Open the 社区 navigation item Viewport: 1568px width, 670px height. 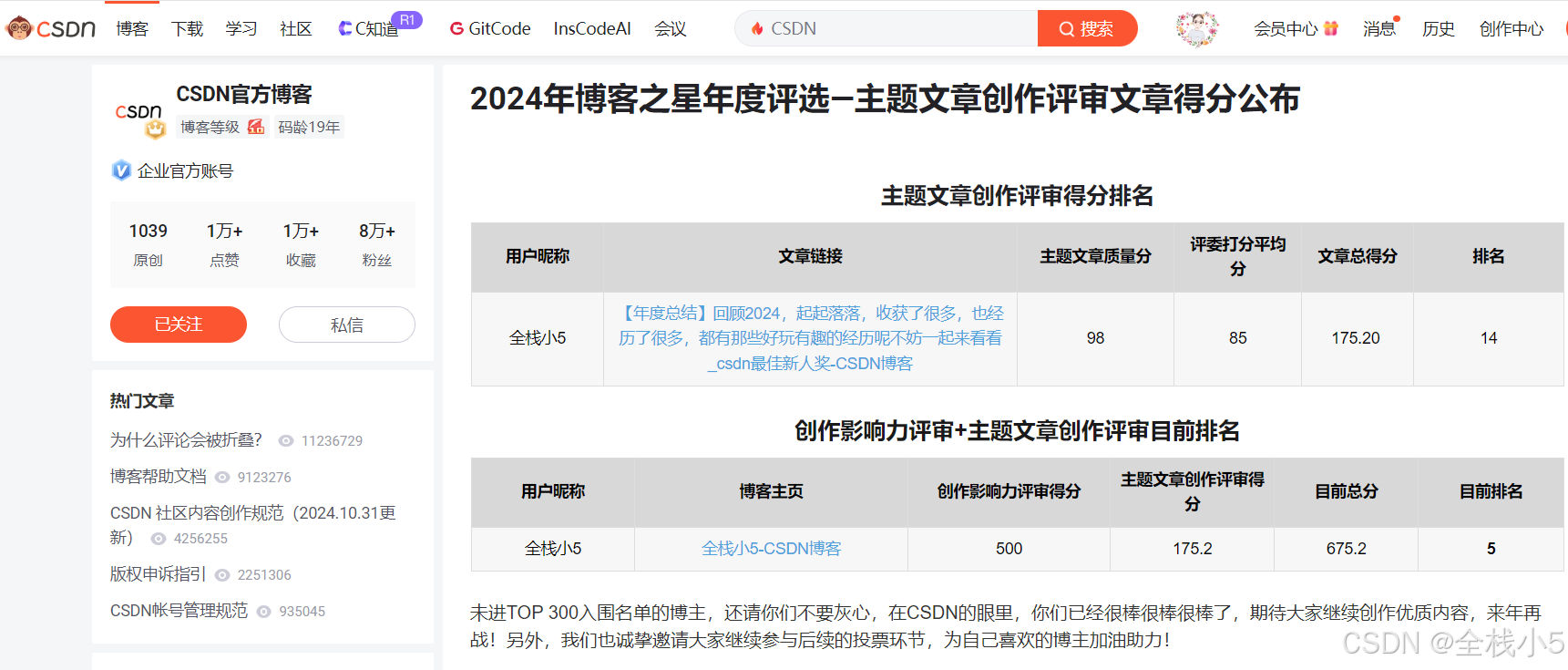(296, 29)
